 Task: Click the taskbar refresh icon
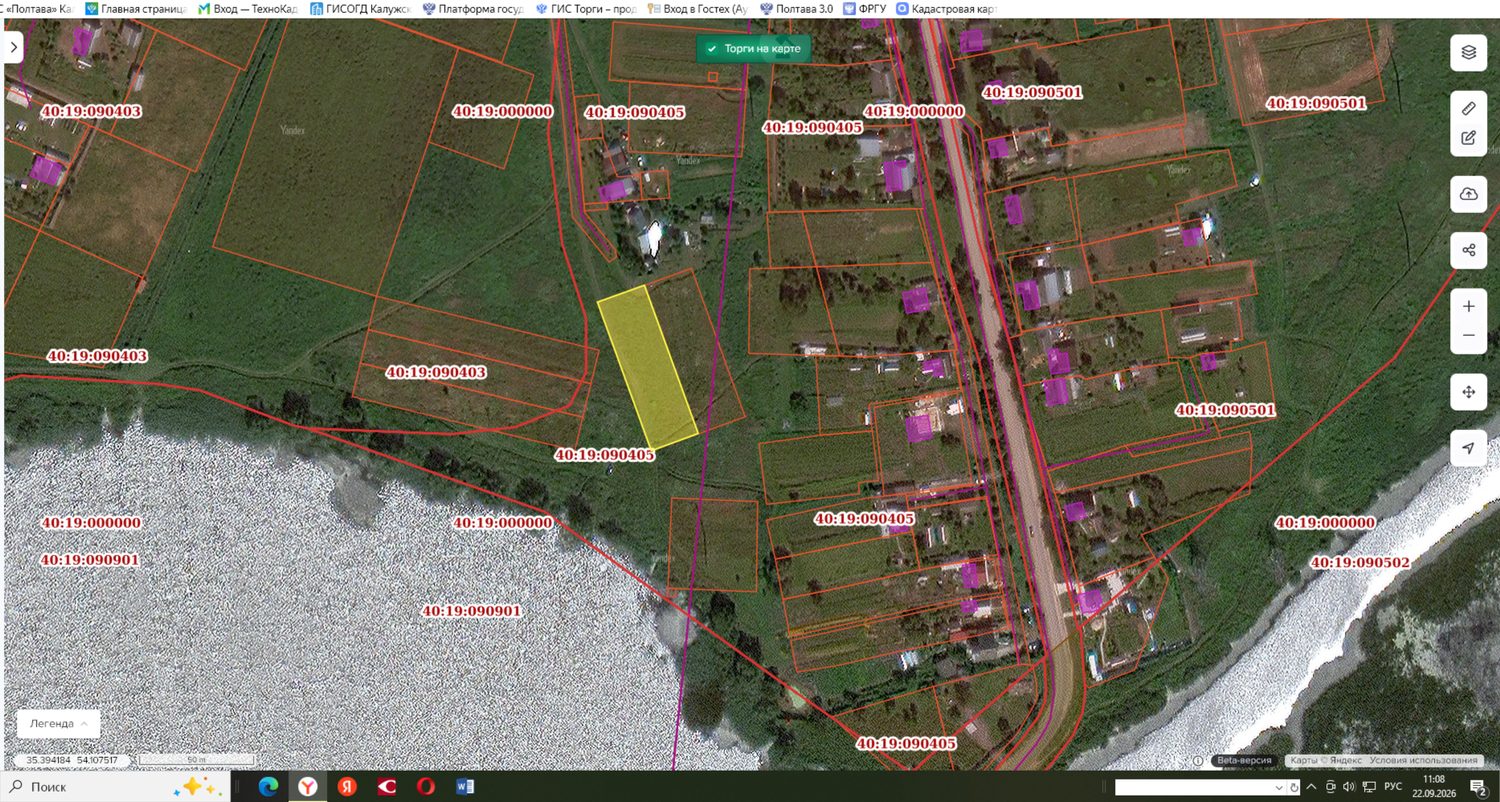(1294, 787)
